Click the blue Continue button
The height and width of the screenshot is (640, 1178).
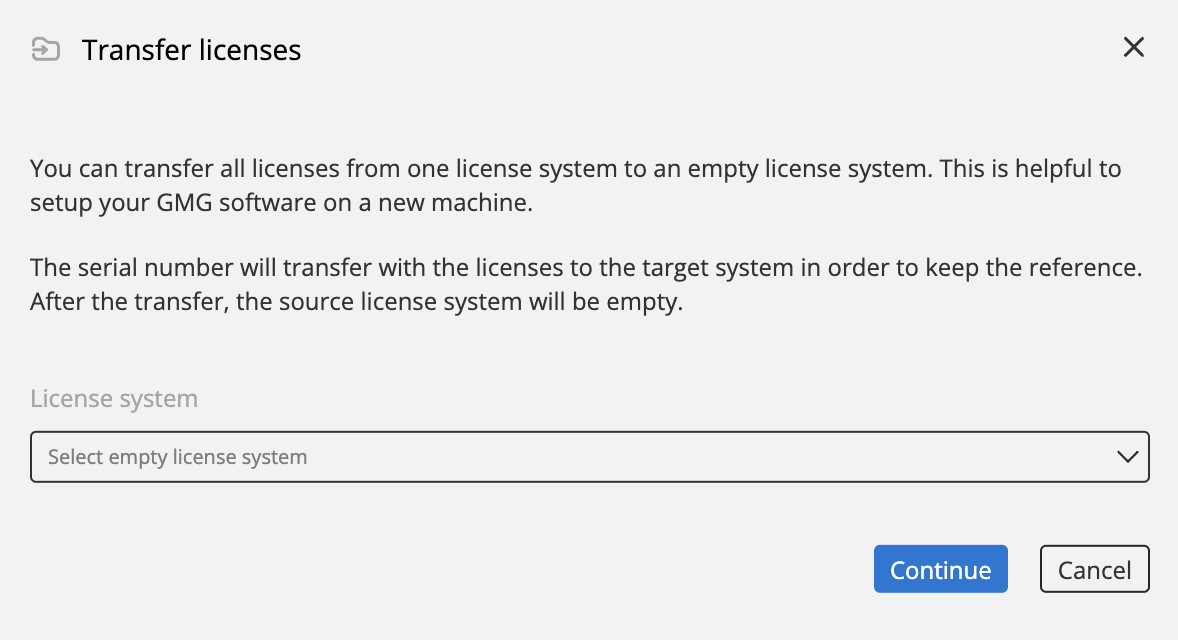tap(941, 569)
